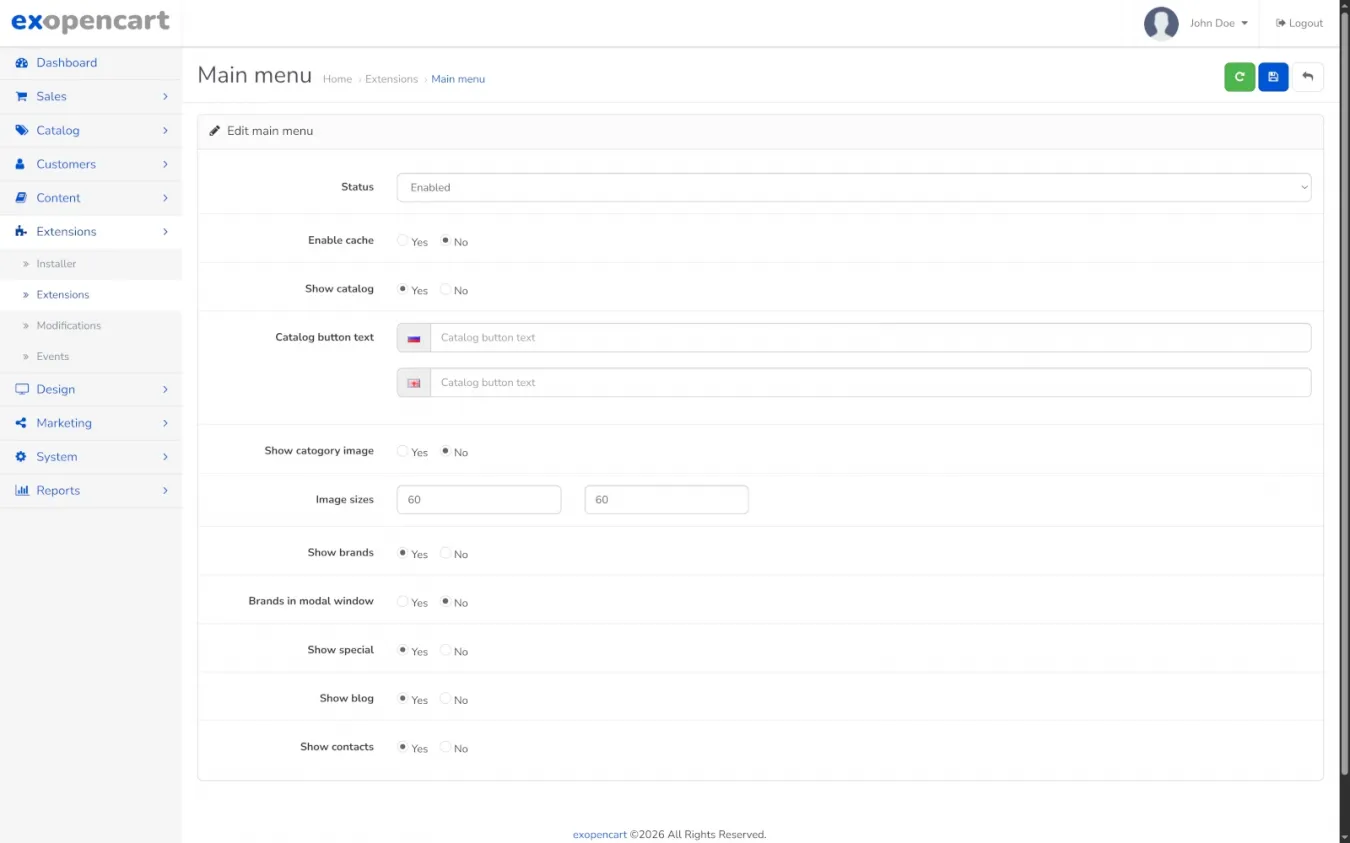This screenshot has width=1350, height=843.
Task: Click the blue save icon button
Action: pos(1273,77)
